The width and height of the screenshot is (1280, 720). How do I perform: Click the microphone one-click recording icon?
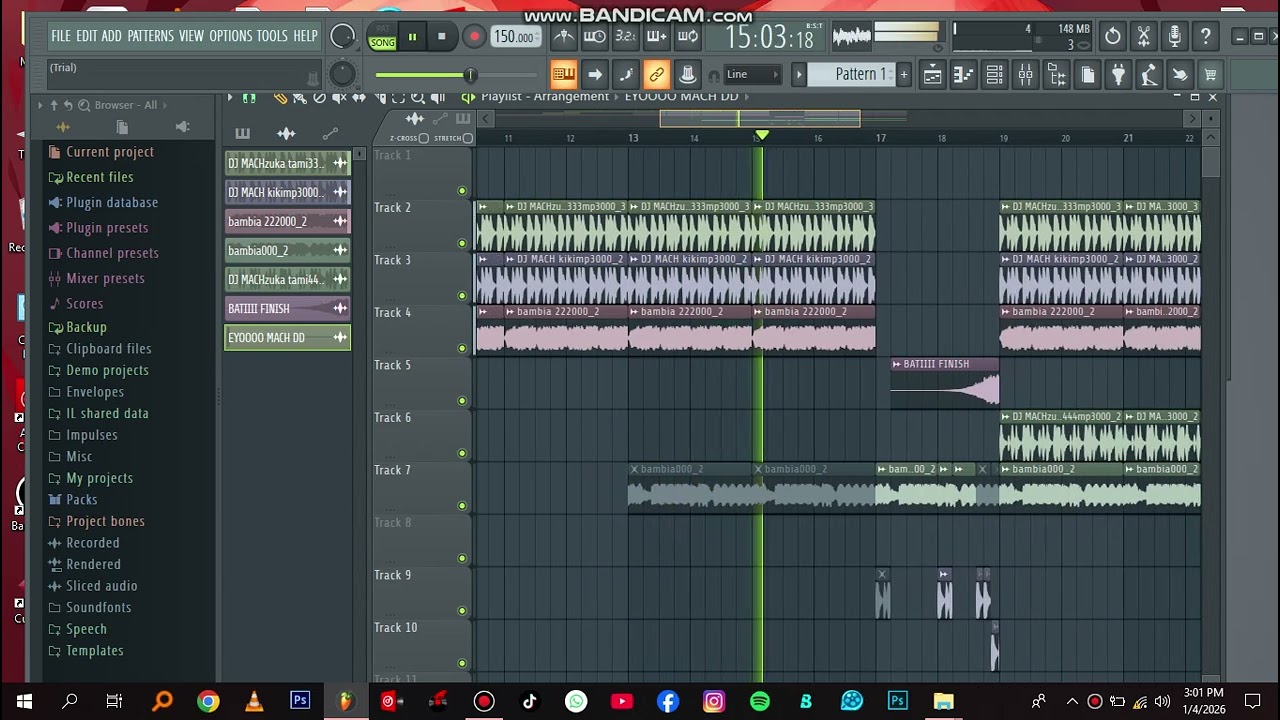point(1174,37)
